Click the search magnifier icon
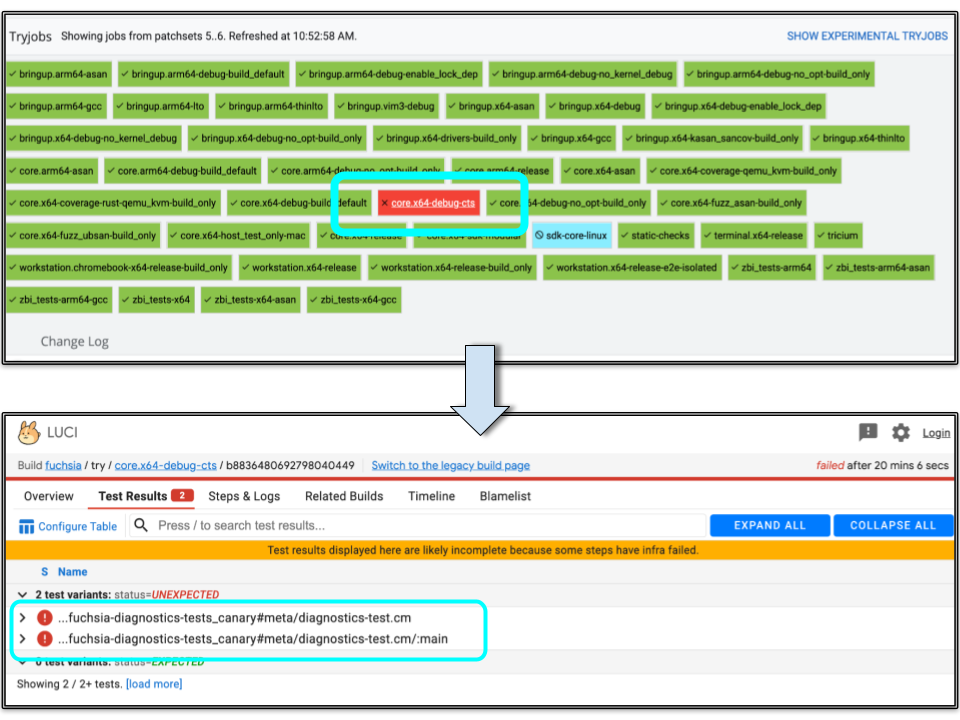 pos(141,524)
